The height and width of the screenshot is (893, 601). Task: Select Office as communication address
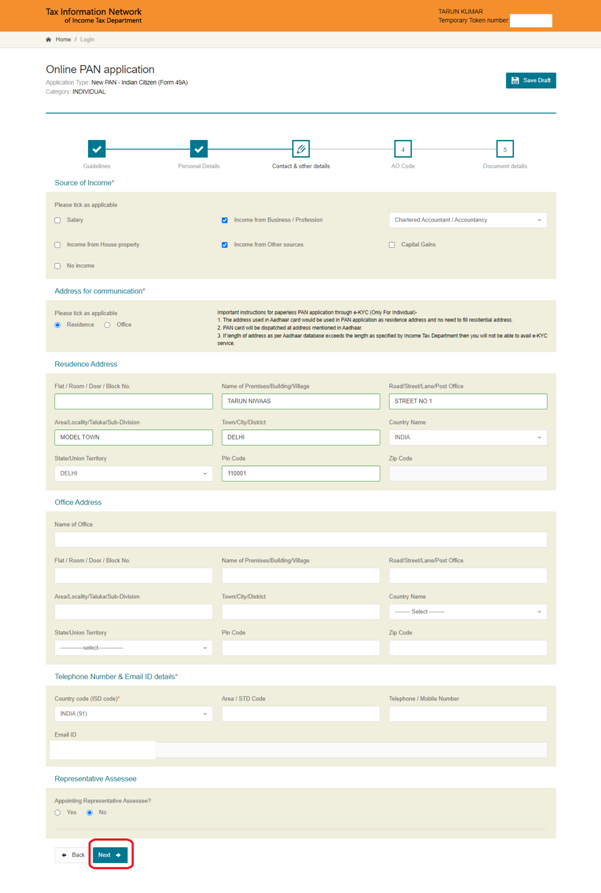click(108, 325)
